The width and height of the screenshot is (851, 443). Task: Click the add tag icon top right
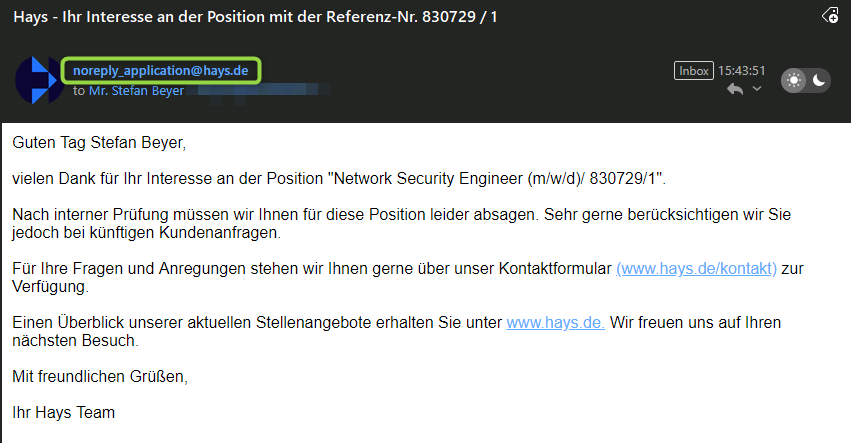830,15
